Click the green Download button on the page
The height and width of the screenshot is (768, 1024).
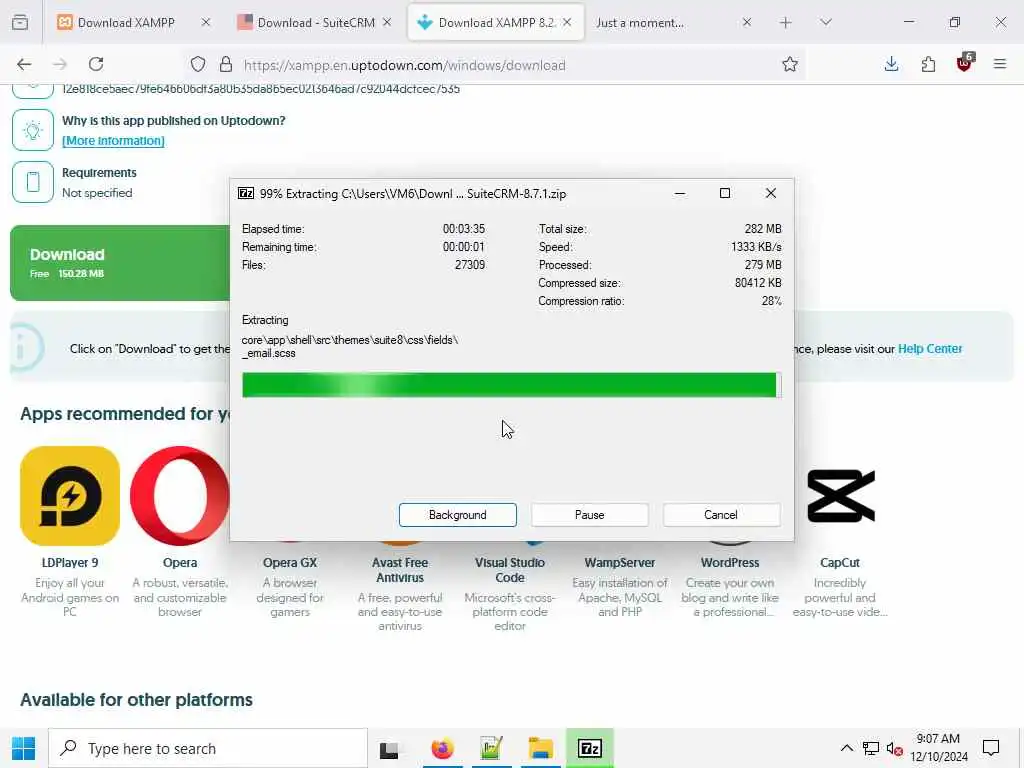tap(120, 263)
